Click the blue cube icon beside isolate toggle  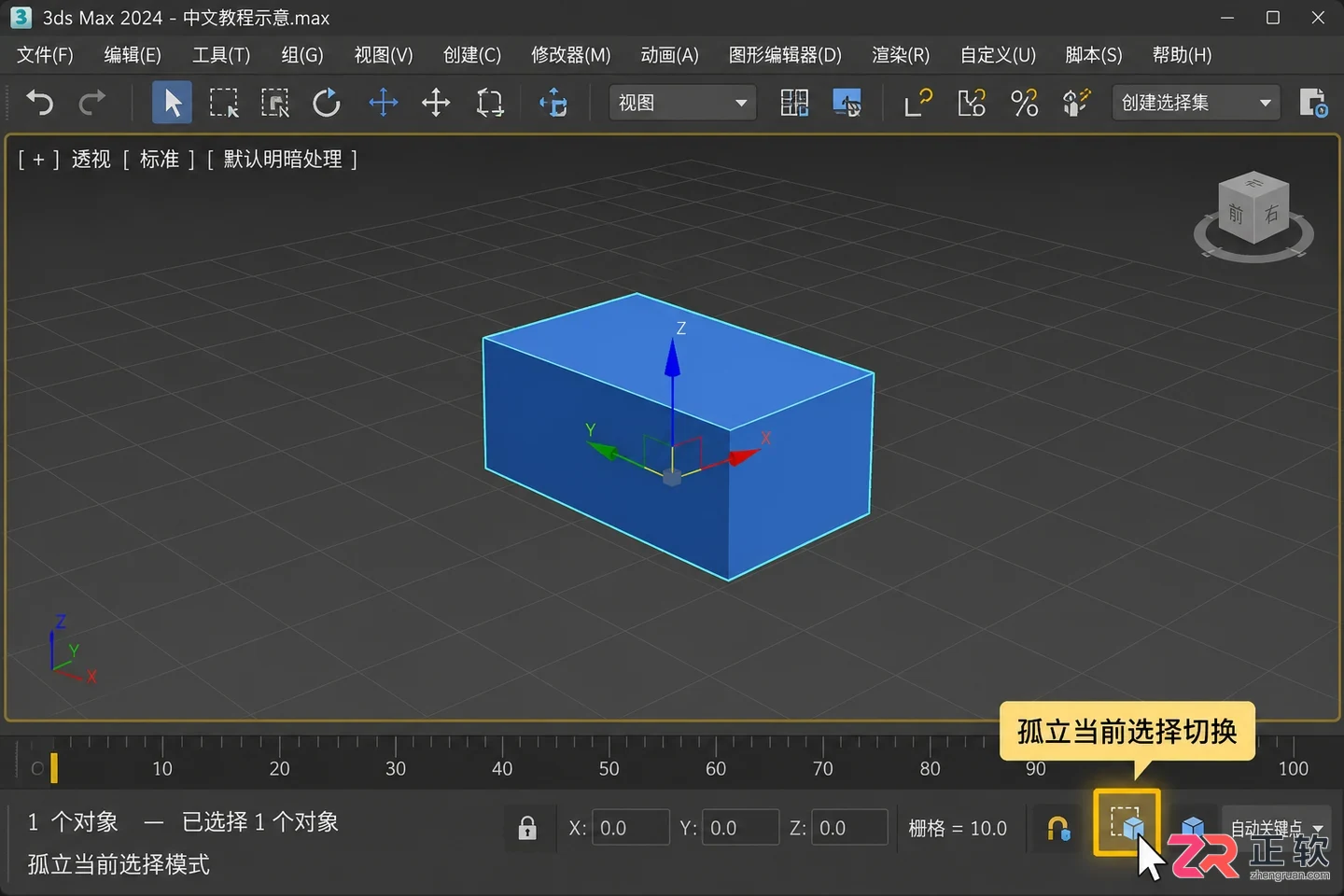1193,827
